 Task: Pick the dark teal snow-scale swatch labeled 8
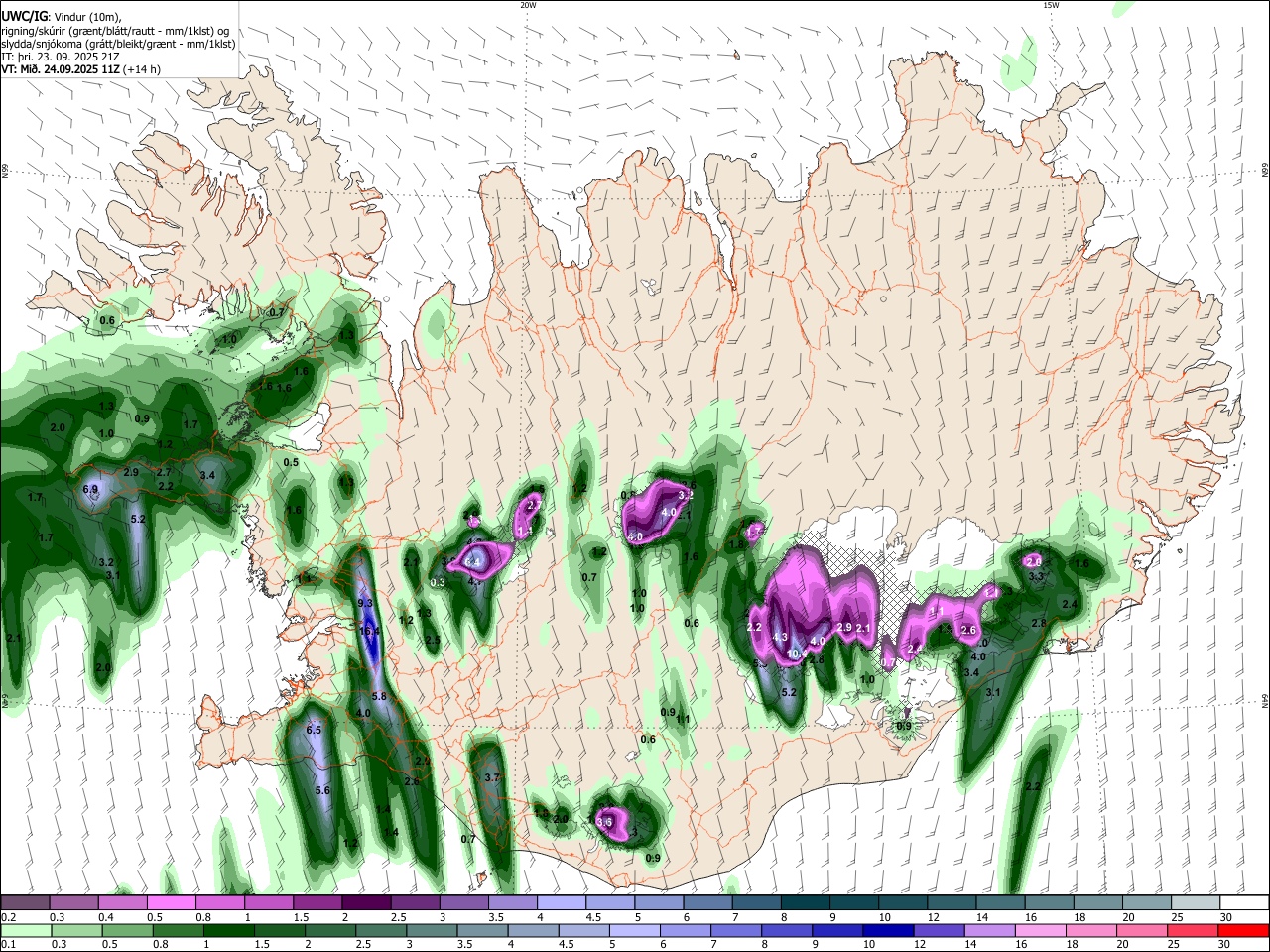(806, 902)
